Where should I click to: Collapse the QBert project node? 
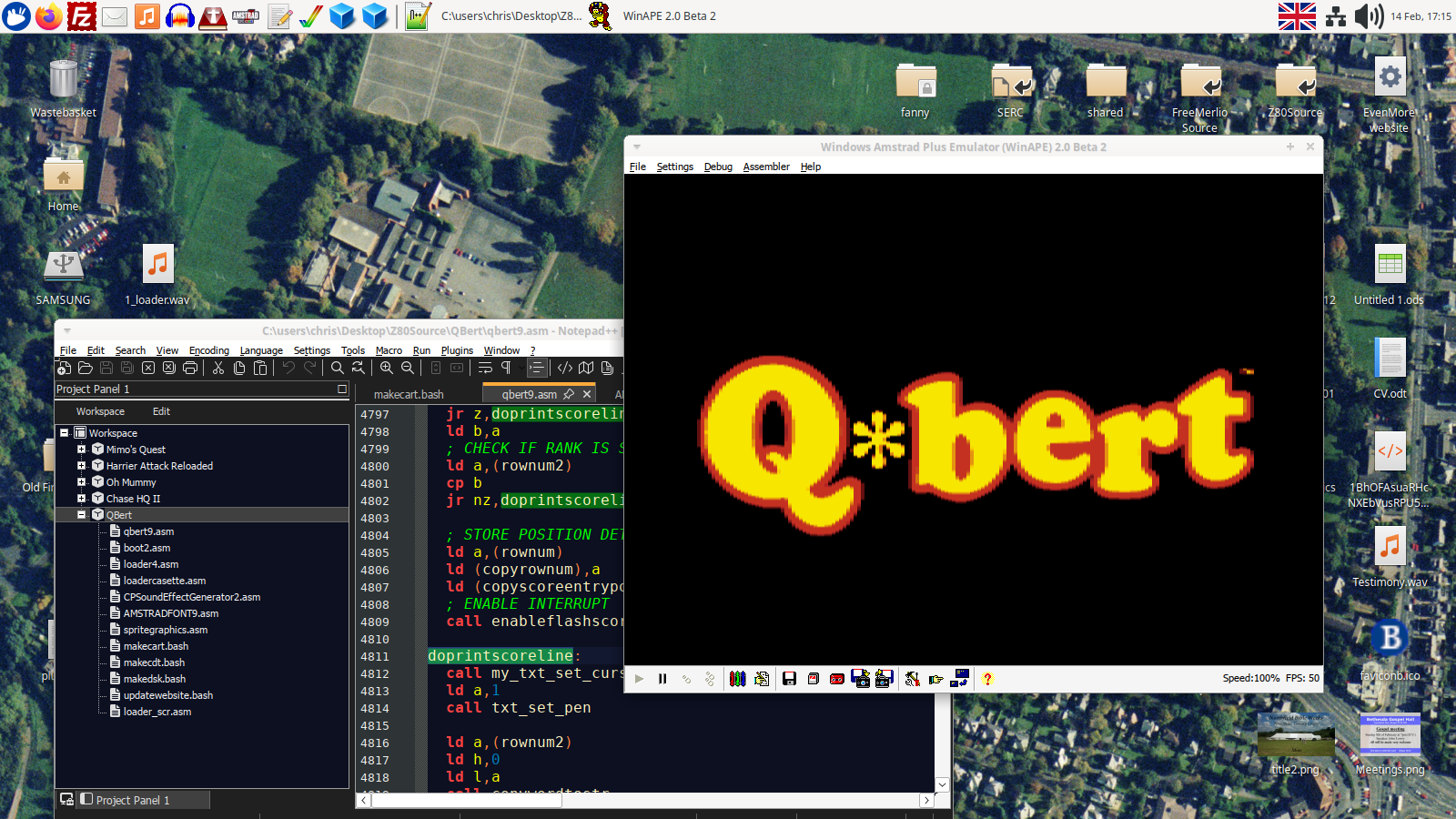(81, 515)
